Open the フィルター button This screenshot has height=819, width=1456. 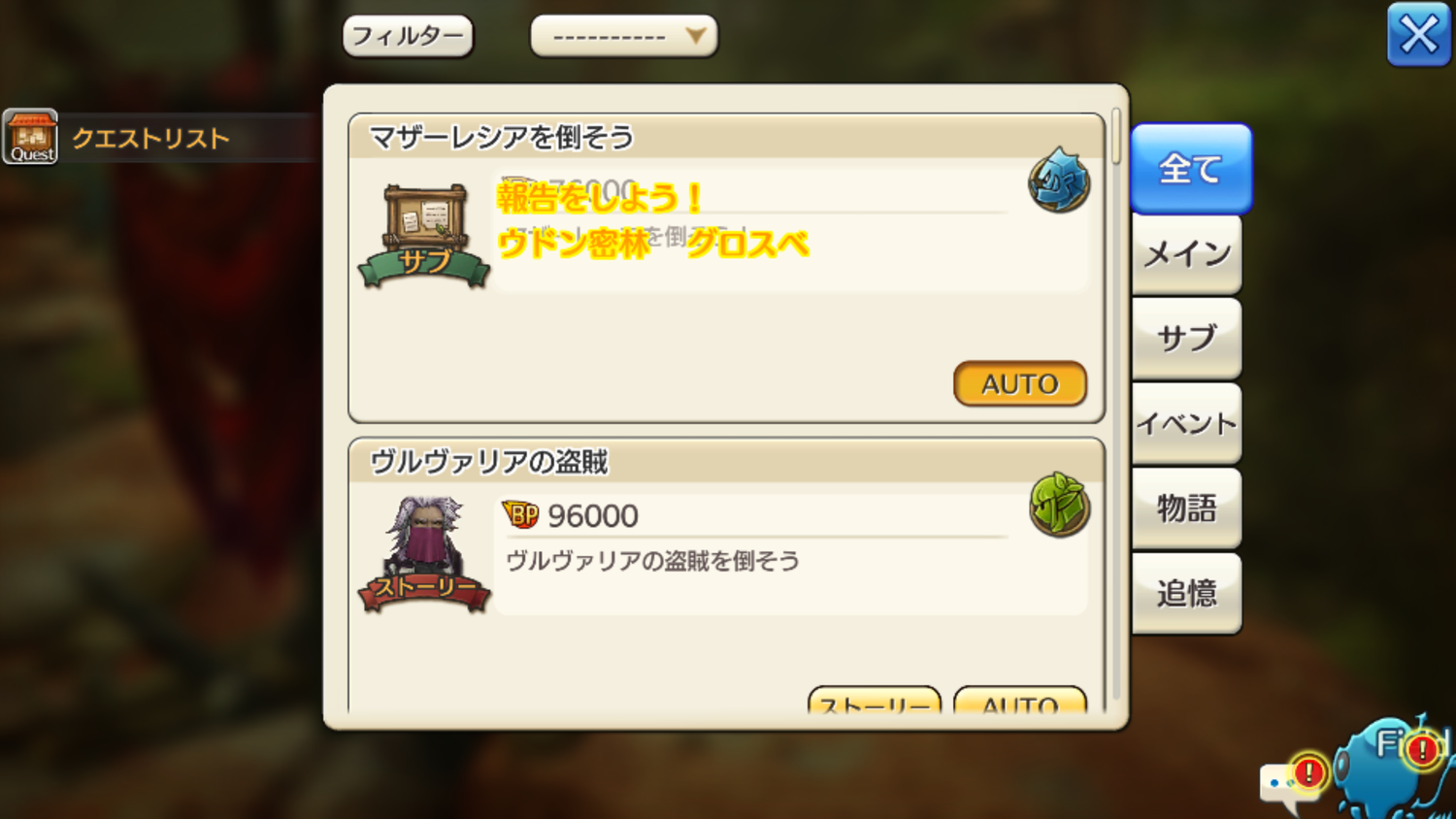[408, 36]
